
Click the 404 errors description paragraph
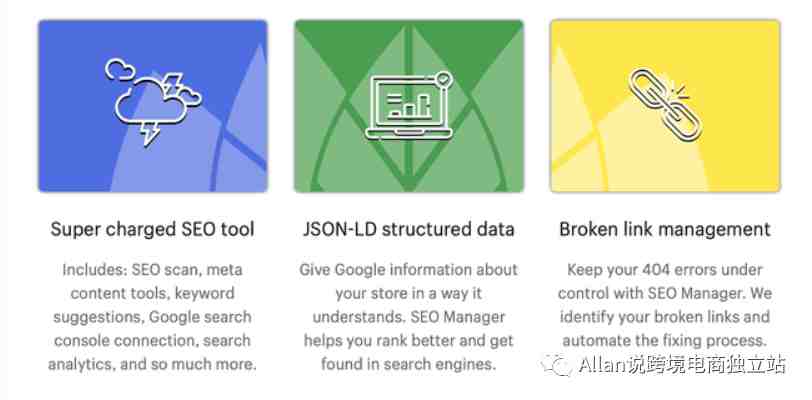(665, 305)
